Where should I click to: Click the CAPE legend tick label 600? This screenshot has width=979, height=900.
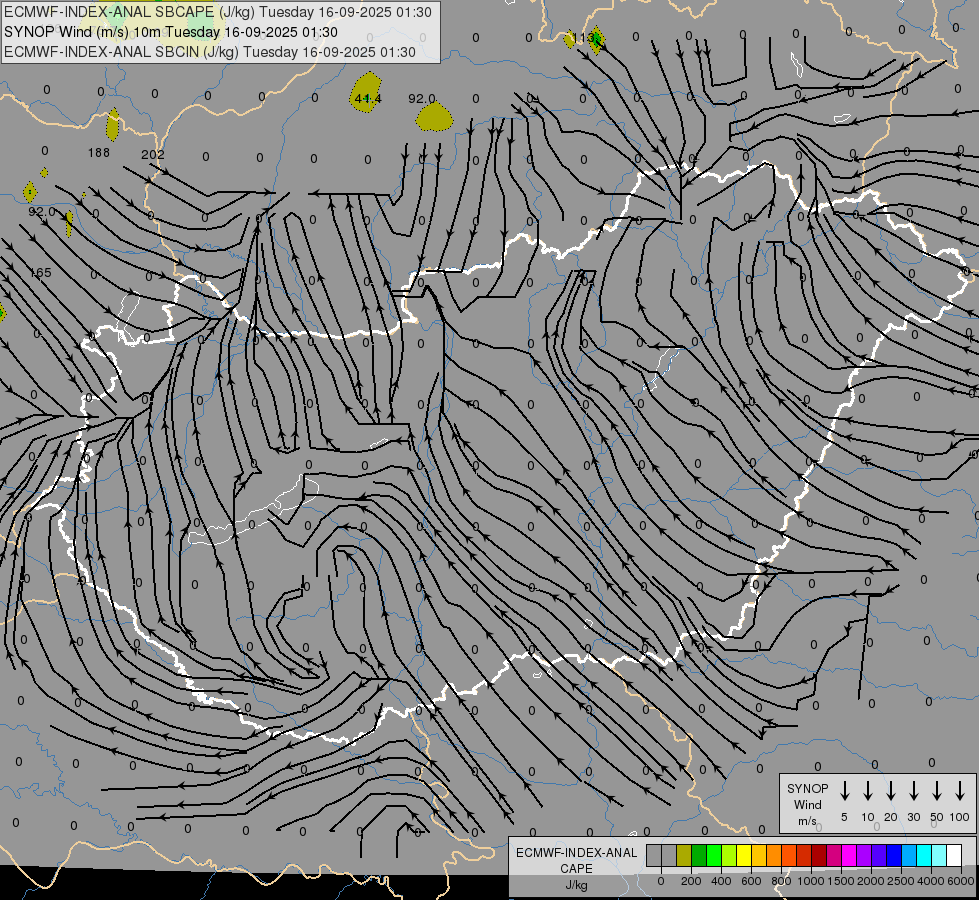pyautogui.click(x=751, y=881)
